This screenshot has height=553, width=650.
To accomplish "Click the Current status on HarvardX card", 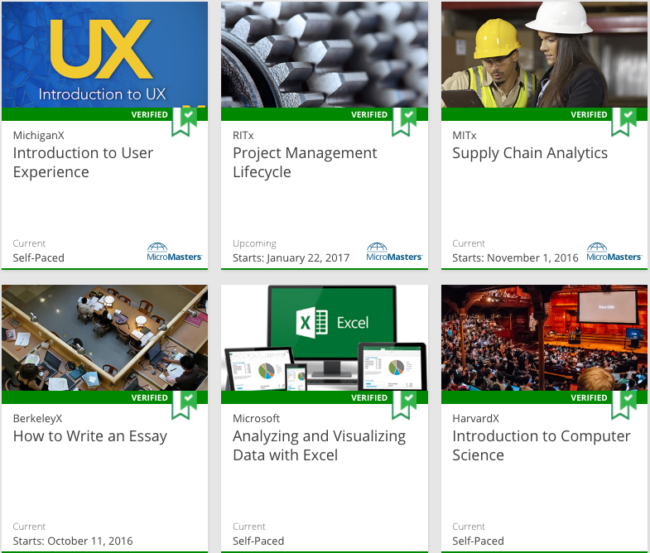I will coord(468,526).
